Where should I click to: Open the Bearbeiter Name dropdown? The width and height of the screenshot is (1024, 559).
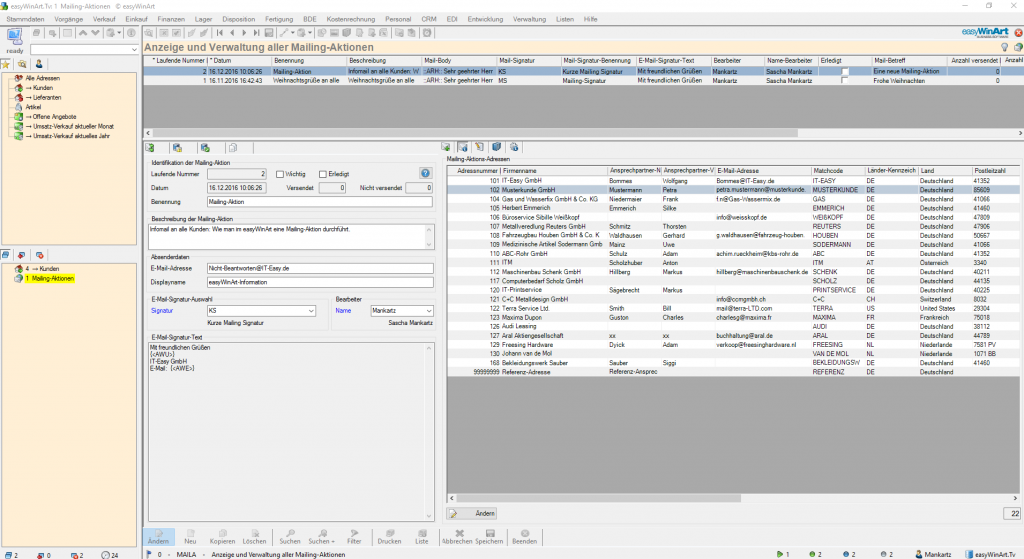428,311
